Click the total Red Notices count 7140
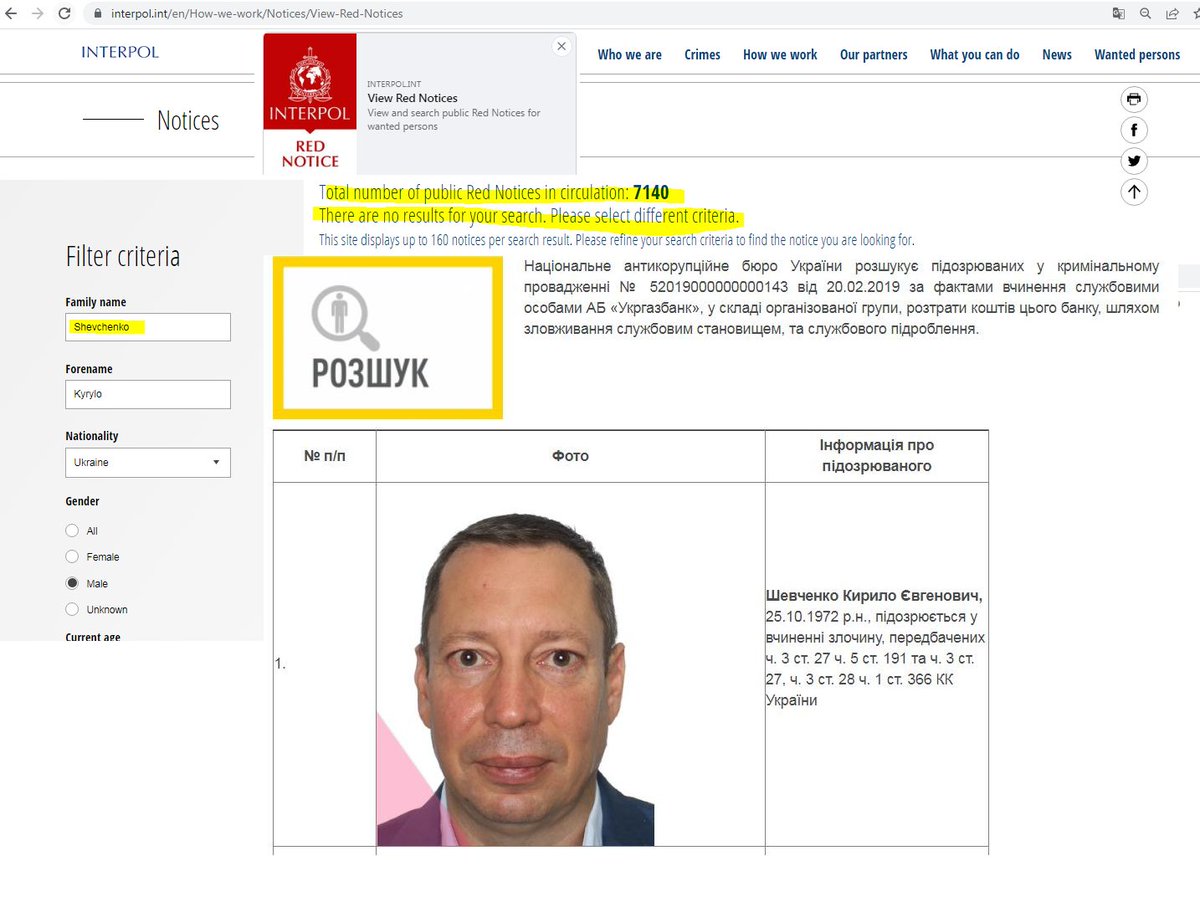Screen dimensions: 1200x907 [x=651, y=193]
